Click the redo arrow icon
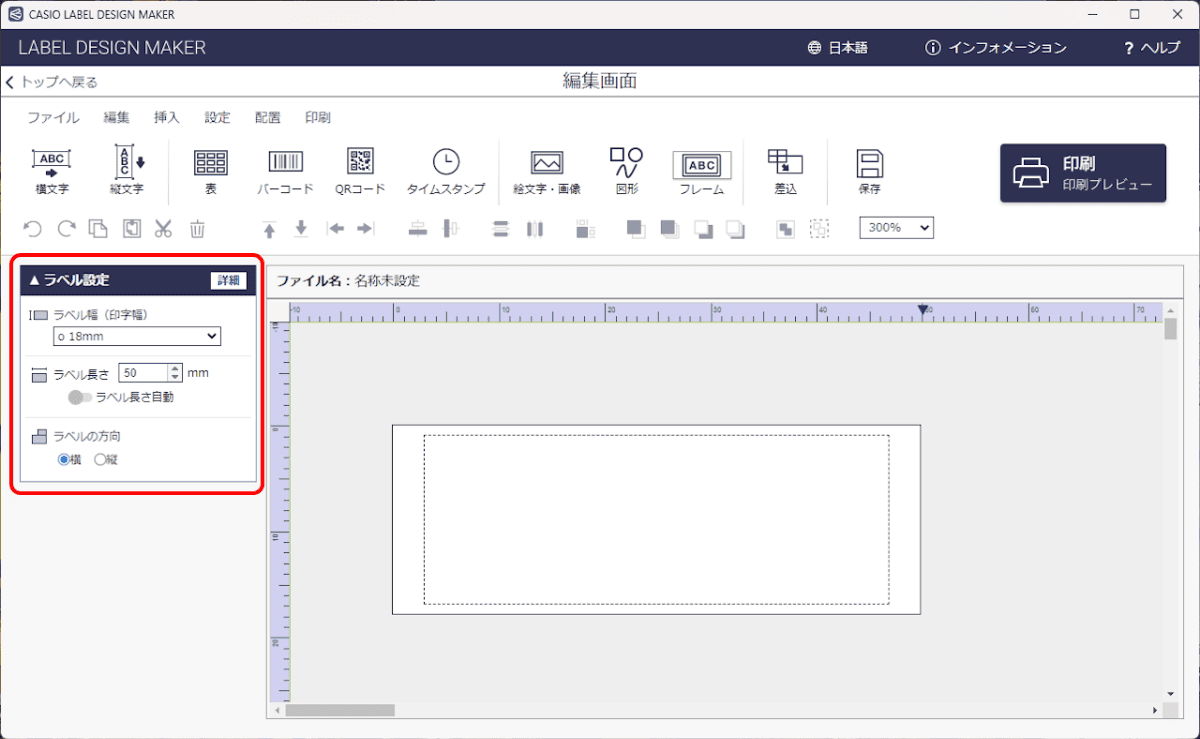This screenshot has width=1200, height=739. click(66, 229)
